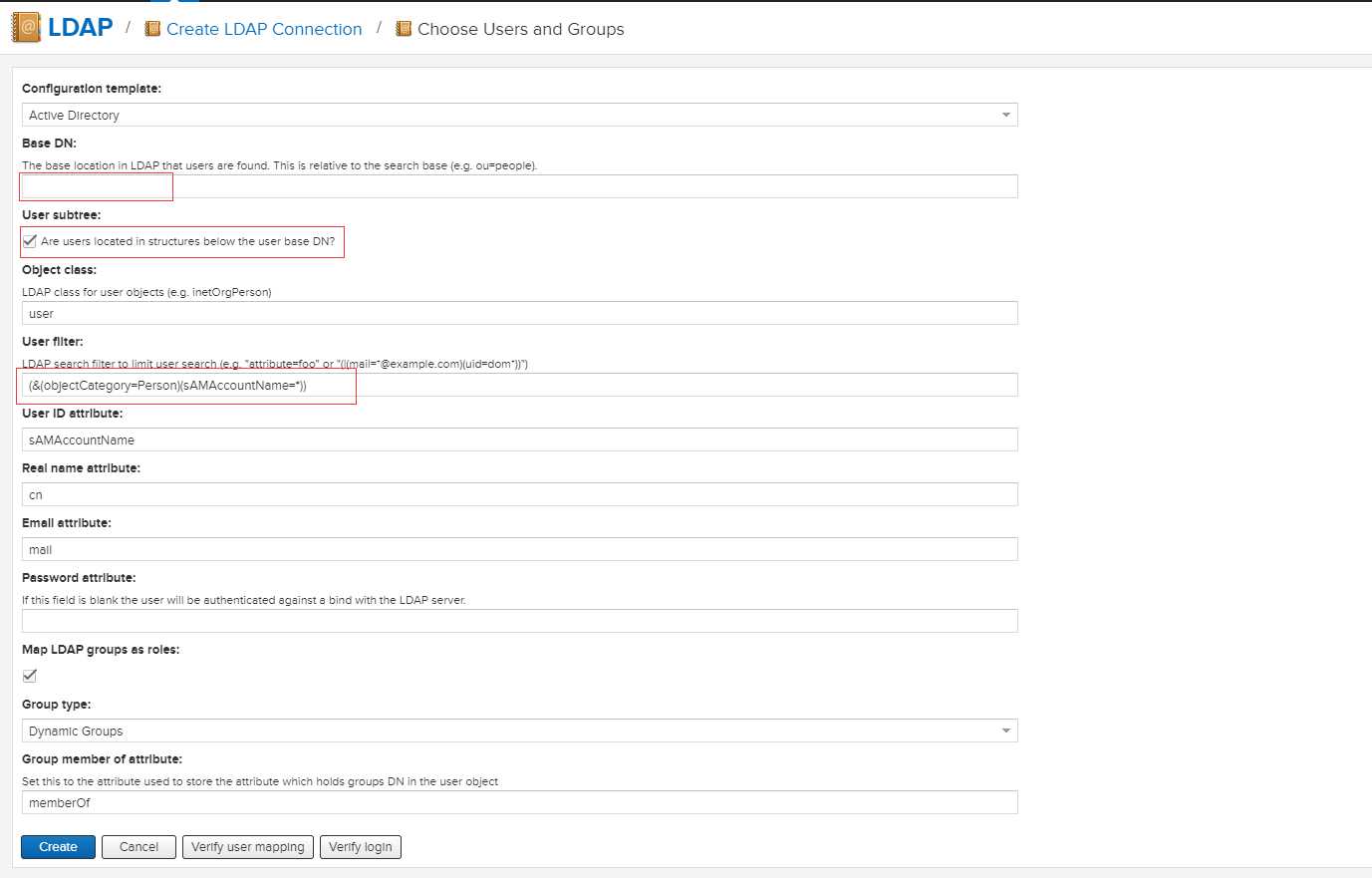Image resolution: width=1372 pixels, height=878 pixels.
Task: Expand the Group type dropdown arrow
Action: [x=1005, y=731]
